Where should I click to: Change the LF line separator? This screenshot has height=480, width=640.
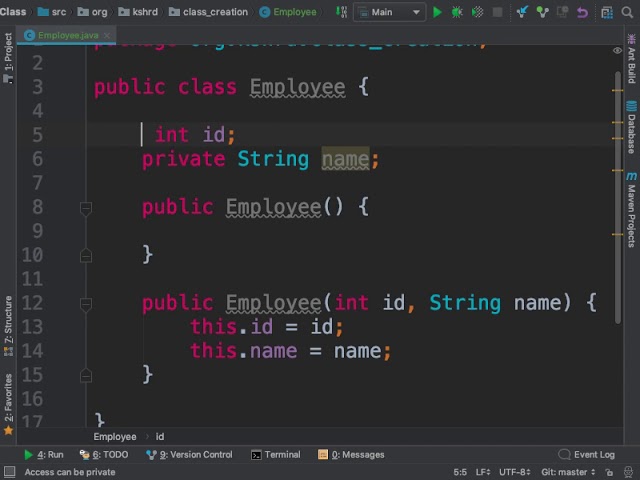point(483,472)
